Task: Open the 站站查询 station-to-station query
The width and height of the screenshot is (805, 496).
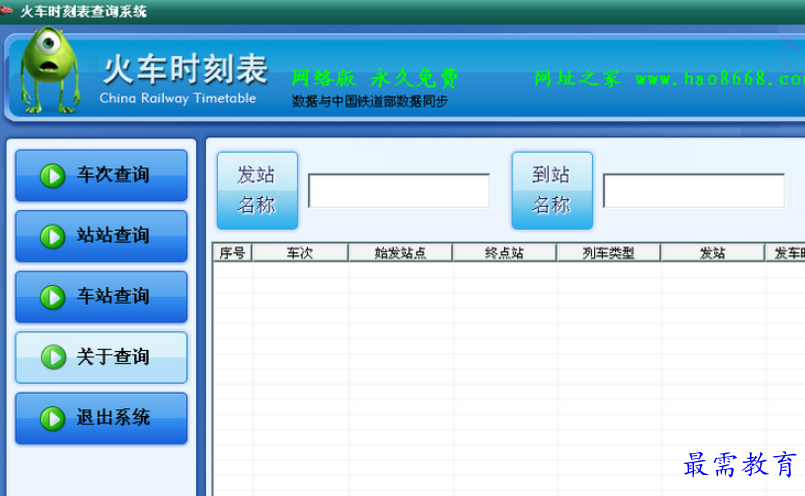Action: (x=101, y=236)
